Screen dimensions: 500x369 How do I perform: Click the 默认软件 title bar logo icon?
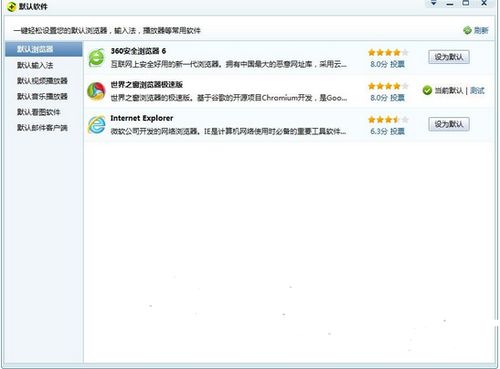[x=12, y=7]
